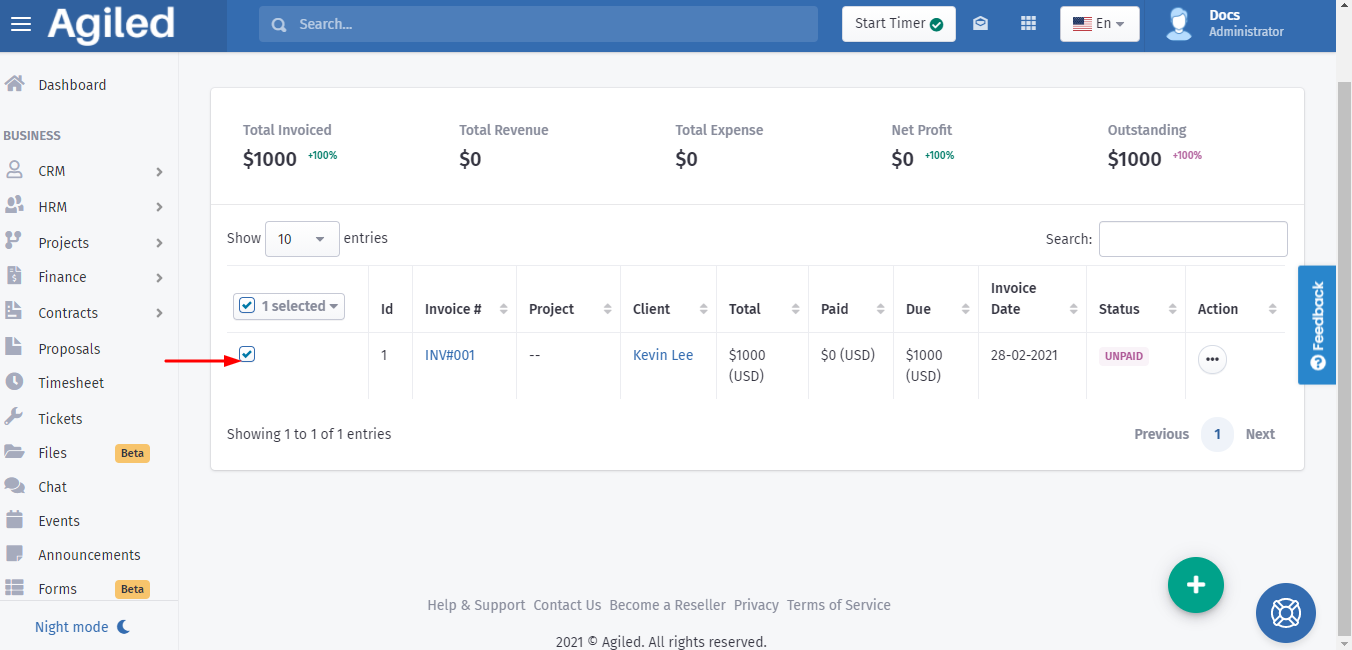Viewport: 1352px width, 650px height.
Task: Click the three-dots action button for INV#001
Action: 1212,360
